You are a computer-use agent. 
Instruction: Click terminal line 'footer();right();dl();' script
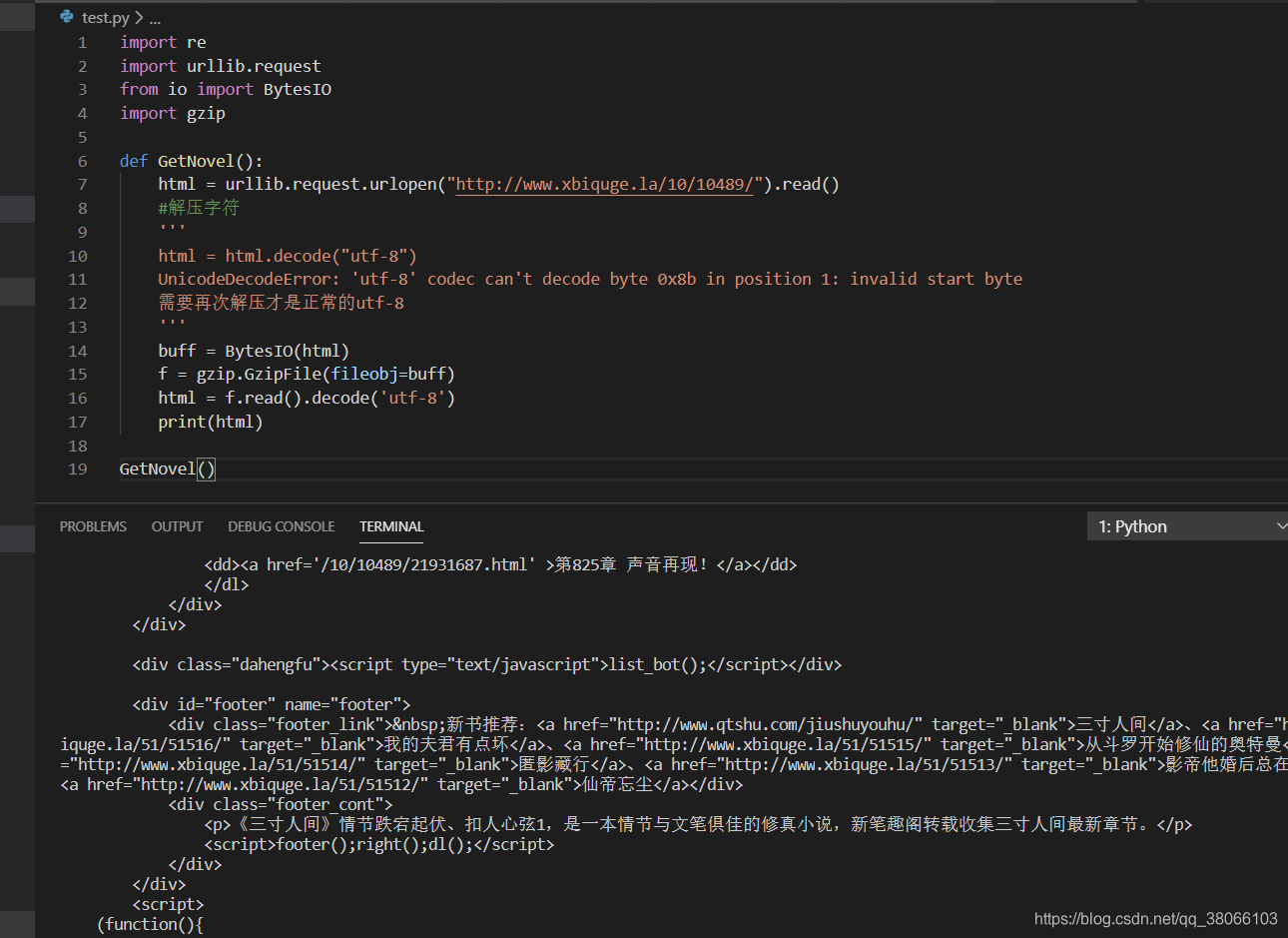coord(379,844)
